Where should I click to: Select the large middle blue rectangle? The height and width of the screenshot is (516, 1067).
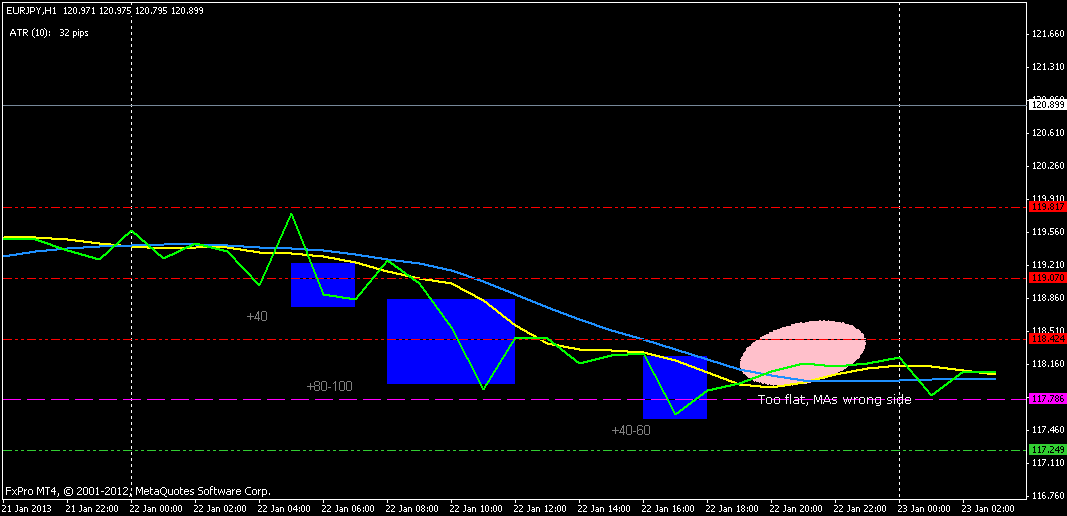tap(450, 341)
